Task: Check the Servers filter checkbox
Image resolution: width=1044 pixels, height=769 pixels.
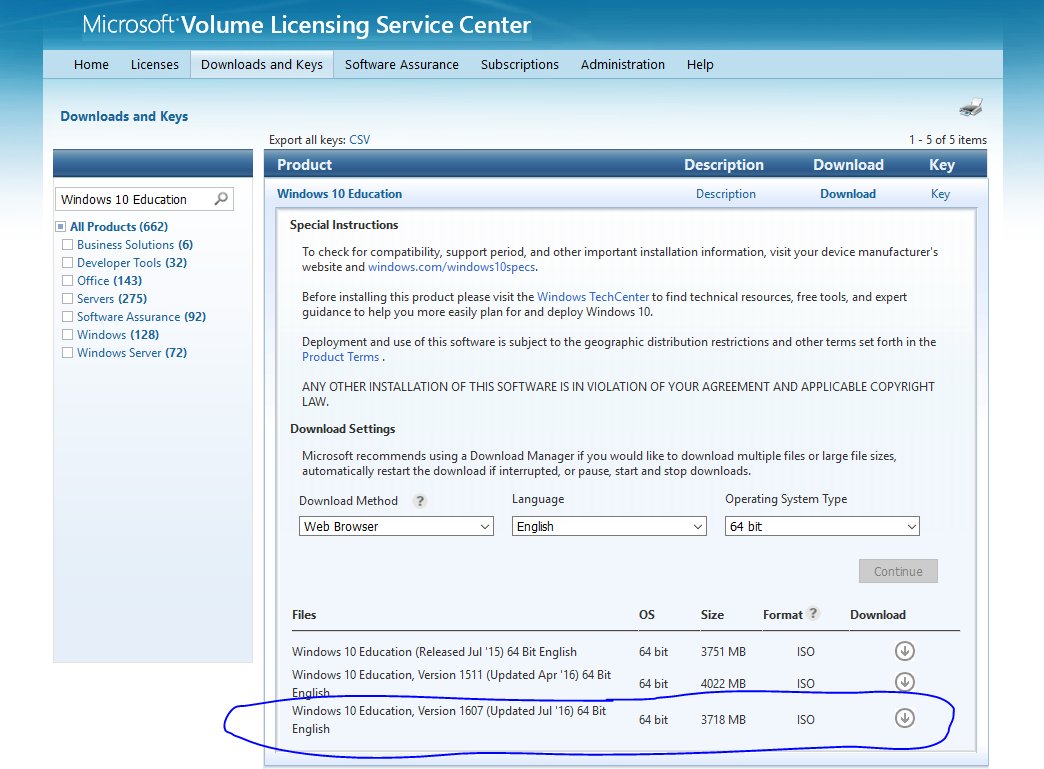Action: tap(67, 298)
